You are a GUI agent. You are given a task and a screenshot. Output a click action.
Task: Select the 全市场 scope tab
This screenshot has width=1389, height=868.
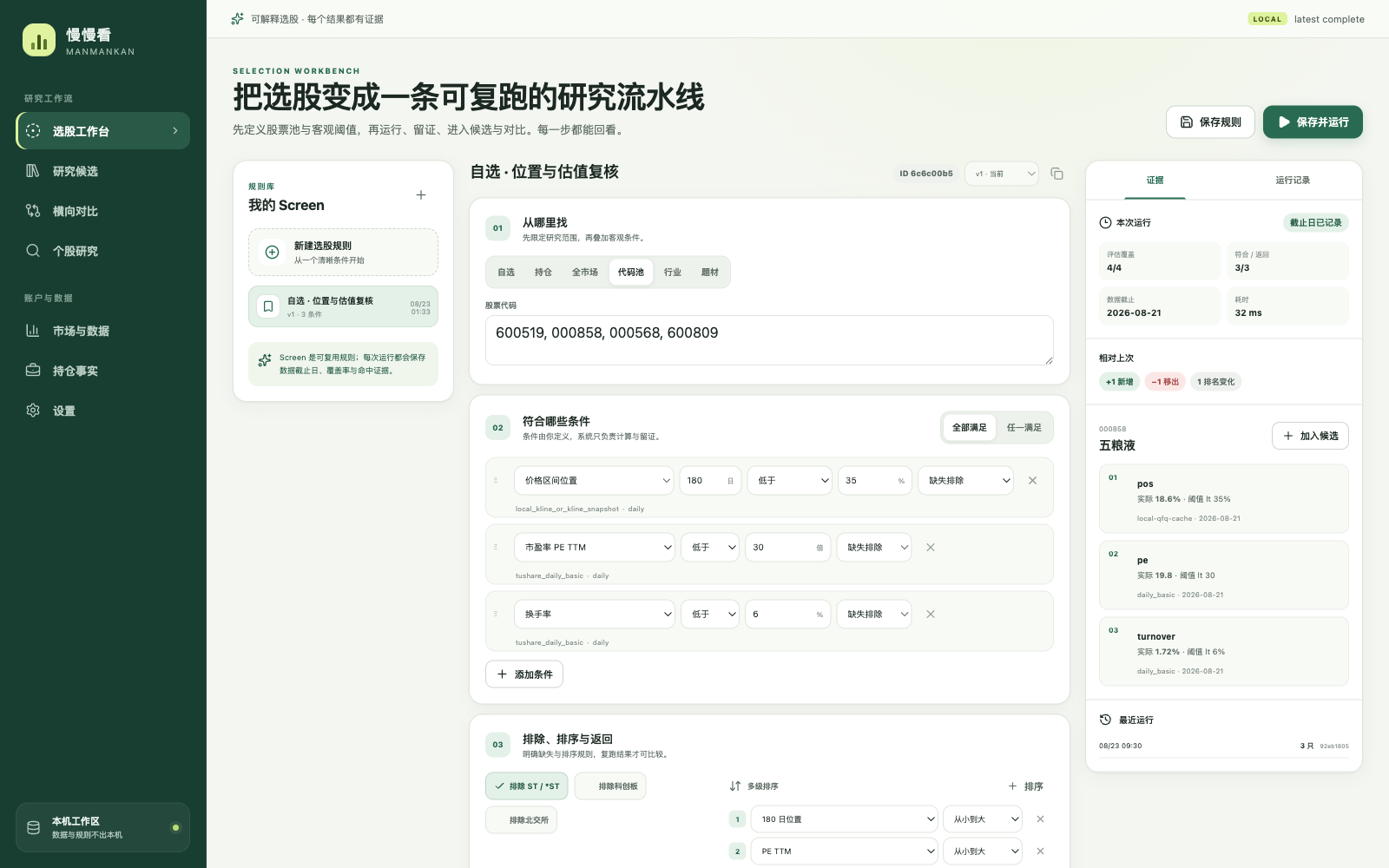click(585, 273)
